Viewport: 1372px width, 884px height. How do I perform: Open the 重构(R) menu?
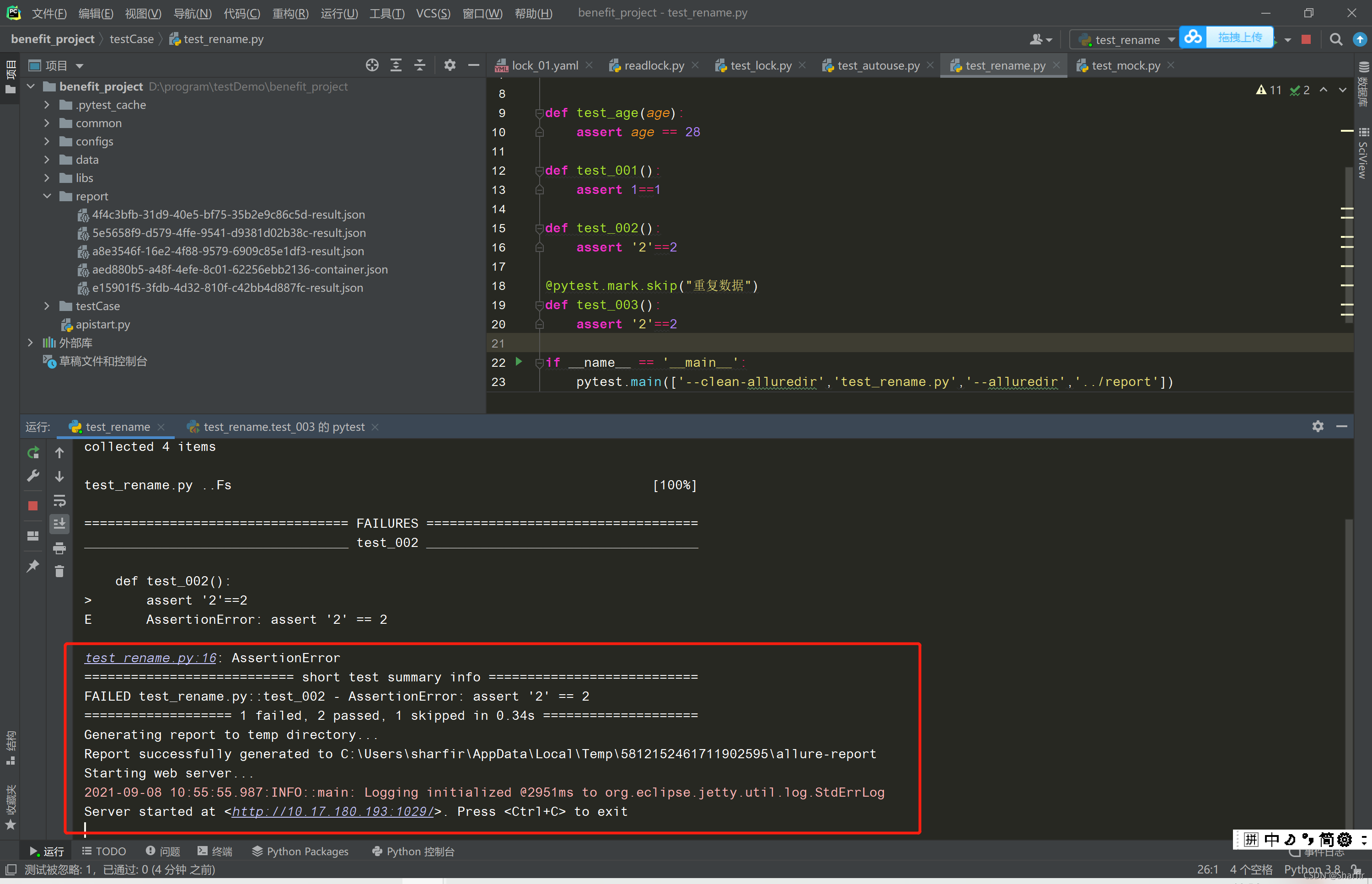pyautogui.click(x=290, y=13)
